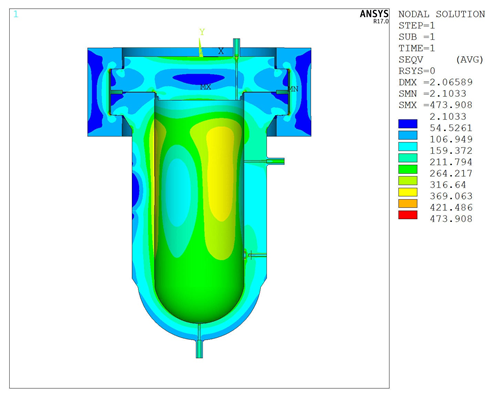The height and width of the screenshot is (398, 490).
Task: Click the X axis label
Action: tap(221, 51)
